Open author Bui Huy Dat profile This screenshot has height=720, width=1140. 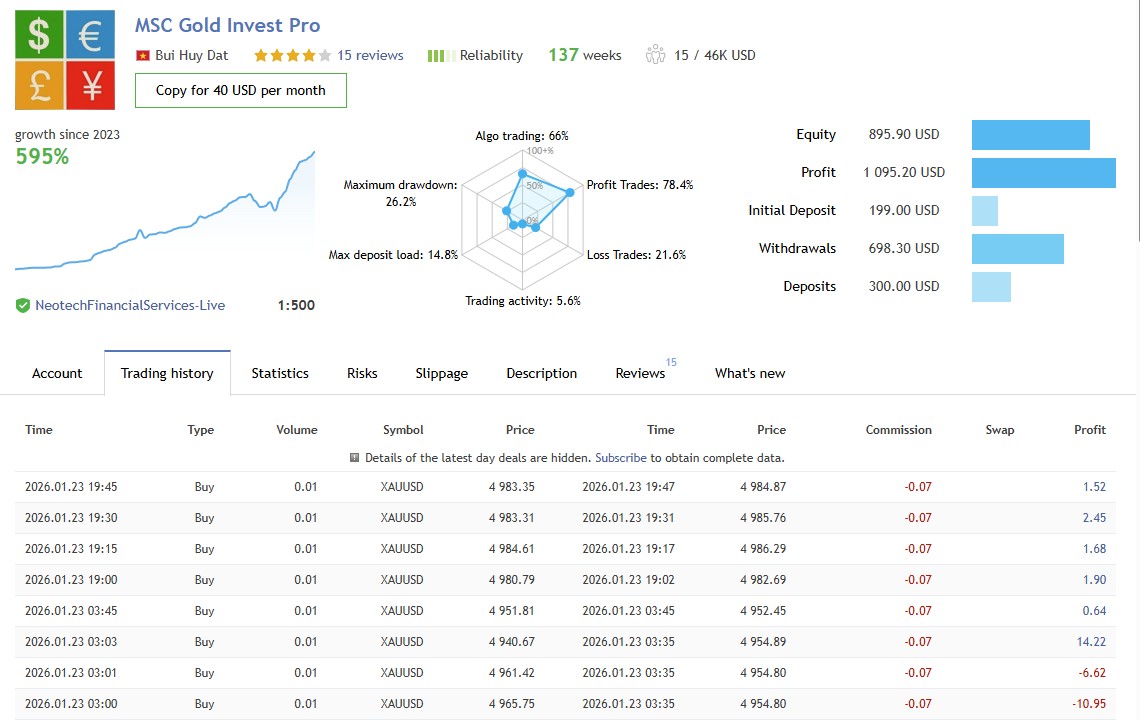click(x=192, y=56)
